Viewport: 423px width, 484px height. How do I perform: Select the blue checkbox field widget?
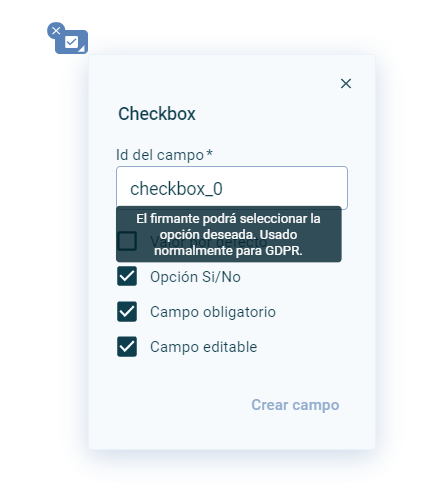72,42
